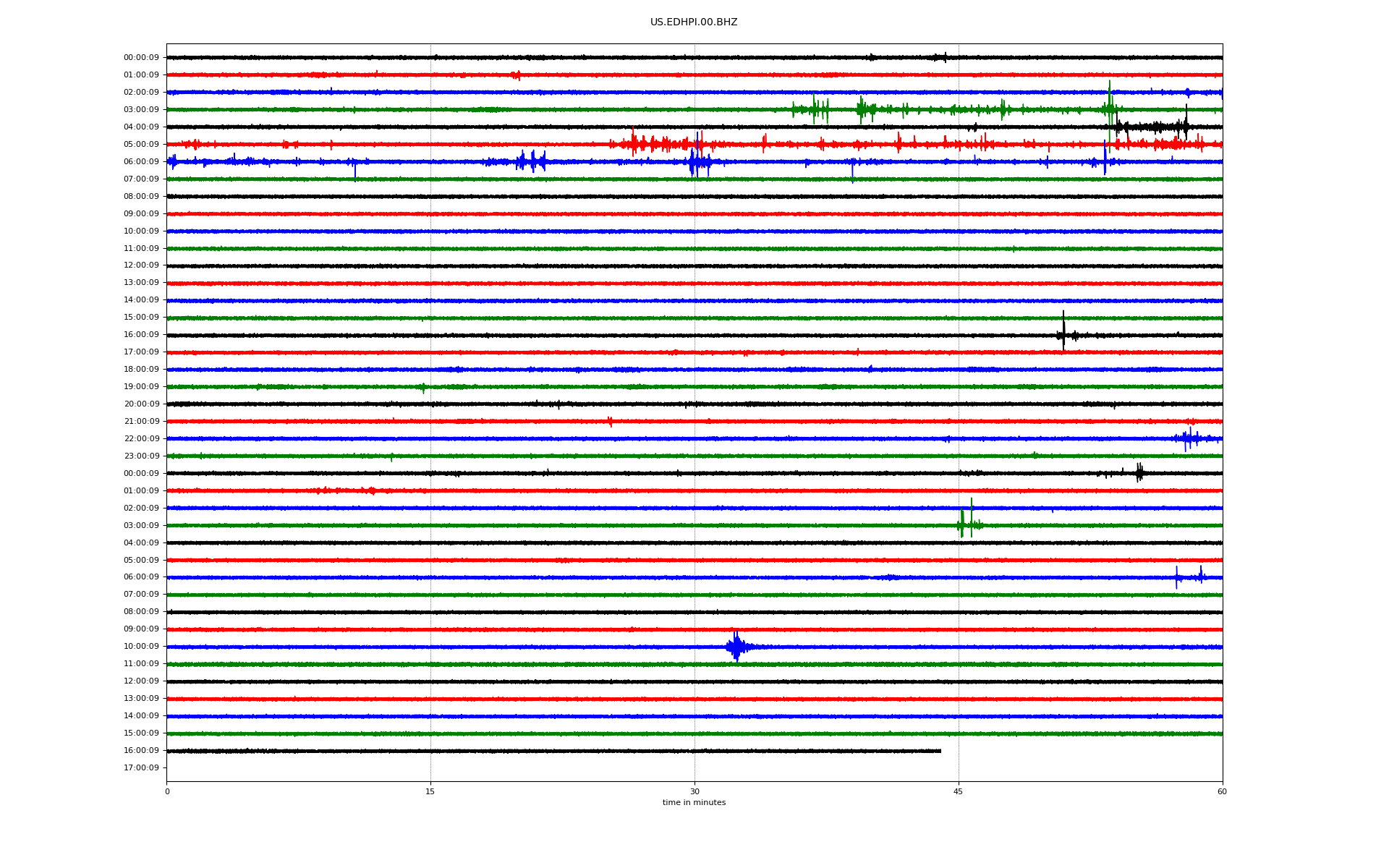Image resolution: width=1389 pixels, height=868 pixels.
Task: Click the 45 tick on the x-axis
Action: [x=958, y=791]
